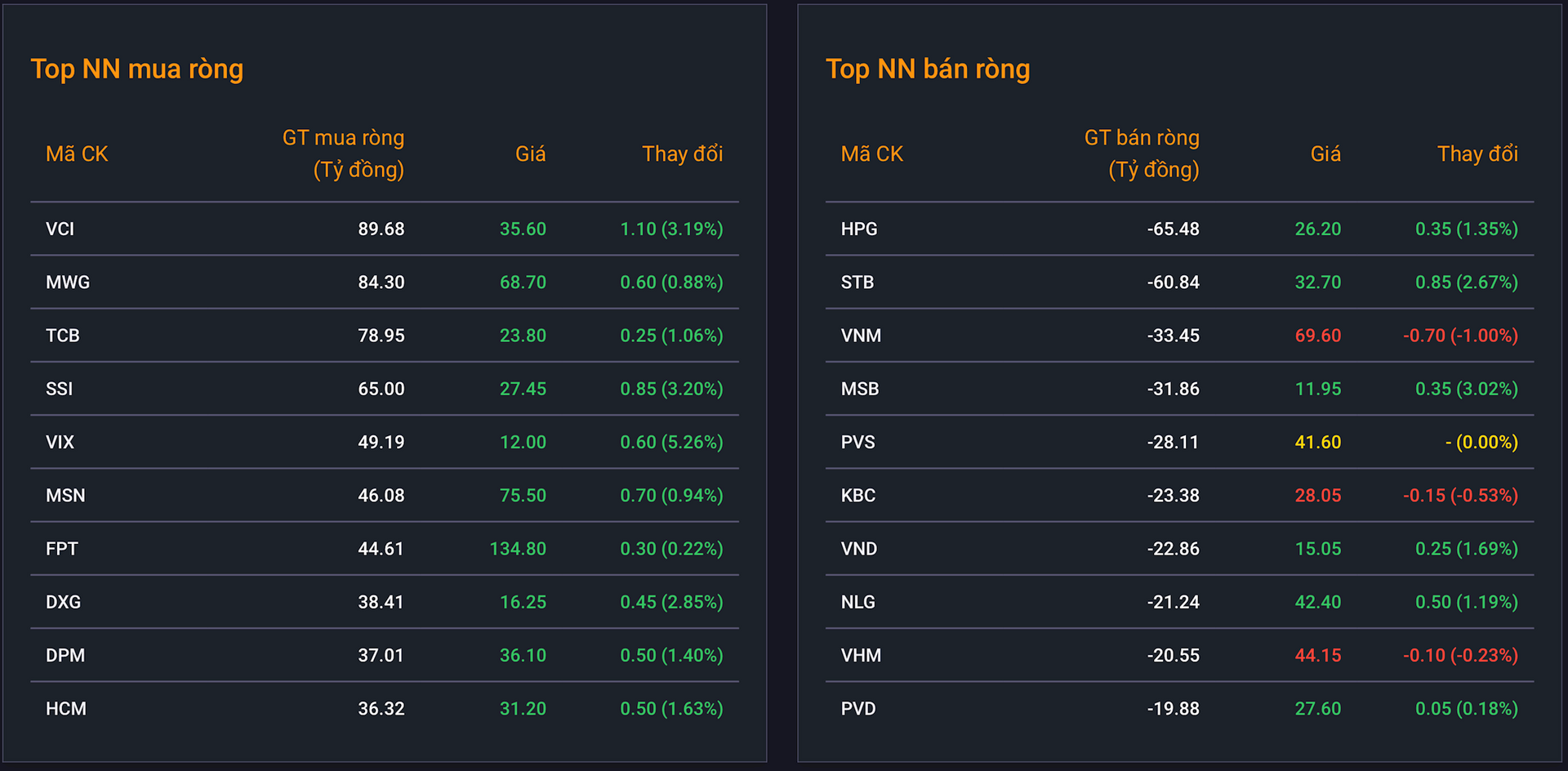Click VIX change value 0.60 (5.26%)
This screenshot has width=1568, height=771.
click(x=671, y=442)
